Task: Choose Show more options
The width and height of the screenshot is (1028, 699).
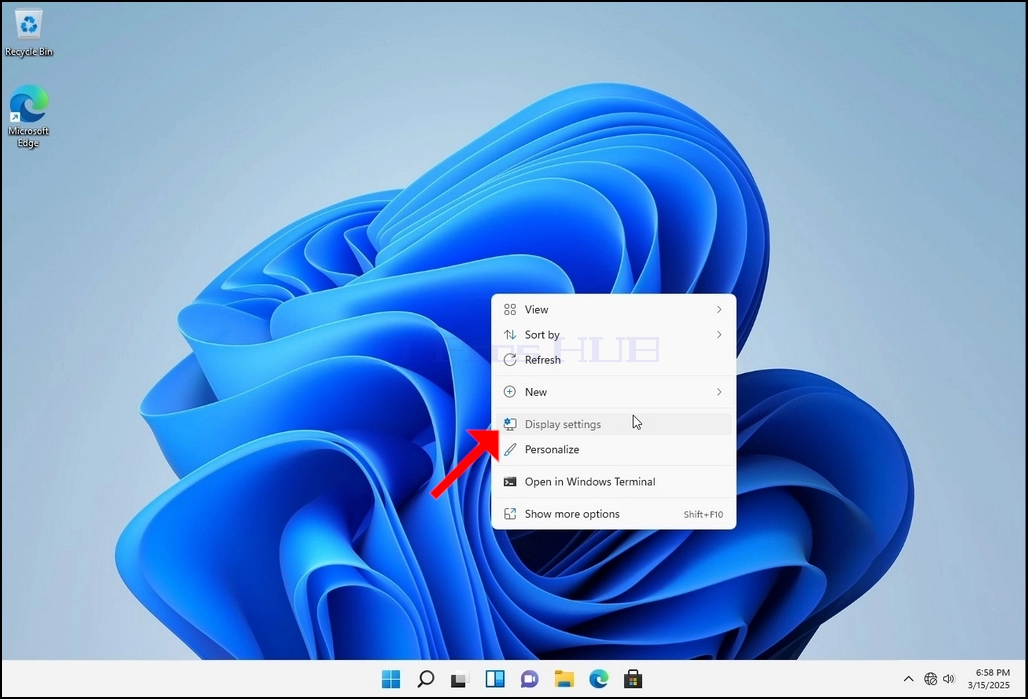Action: point(614,514)
